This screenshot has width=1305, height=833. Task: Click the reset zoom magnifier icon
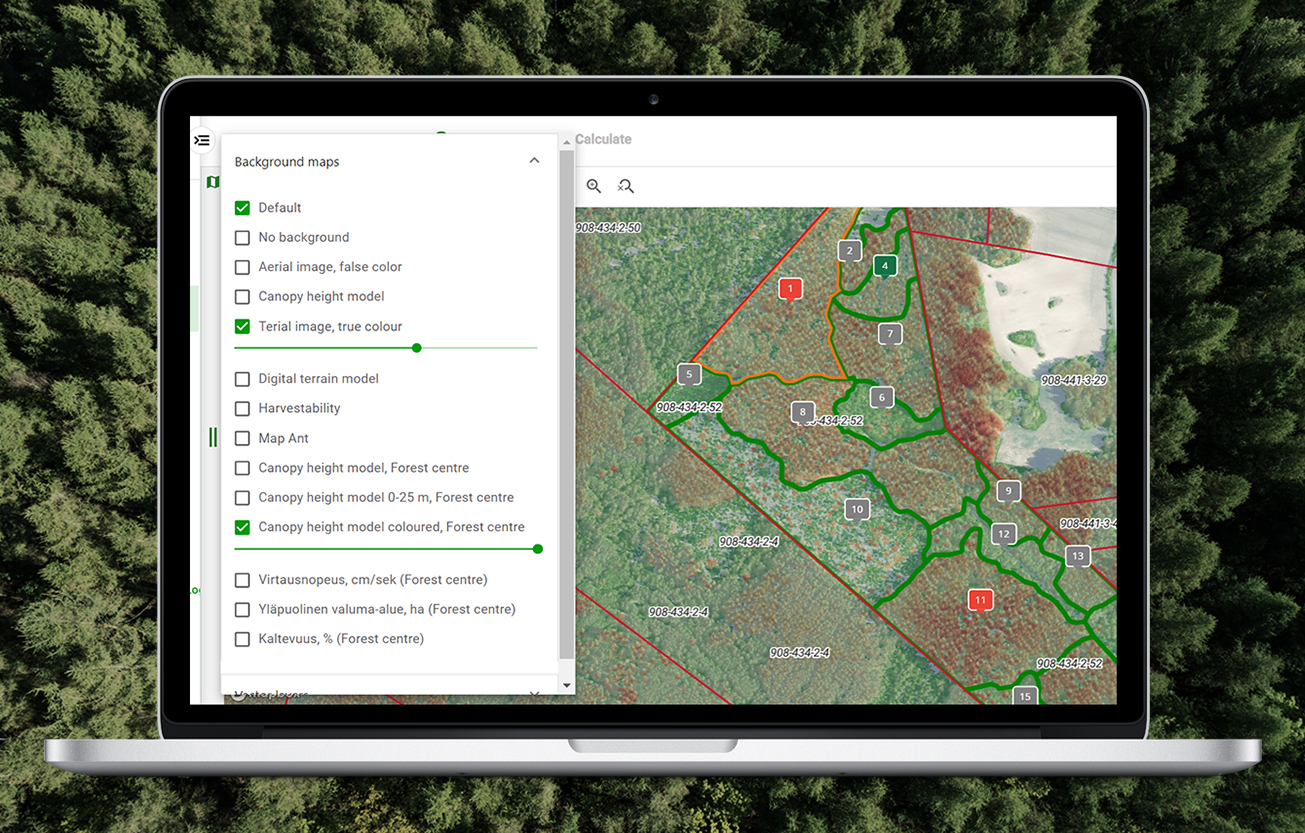click(x=626, y=186)
